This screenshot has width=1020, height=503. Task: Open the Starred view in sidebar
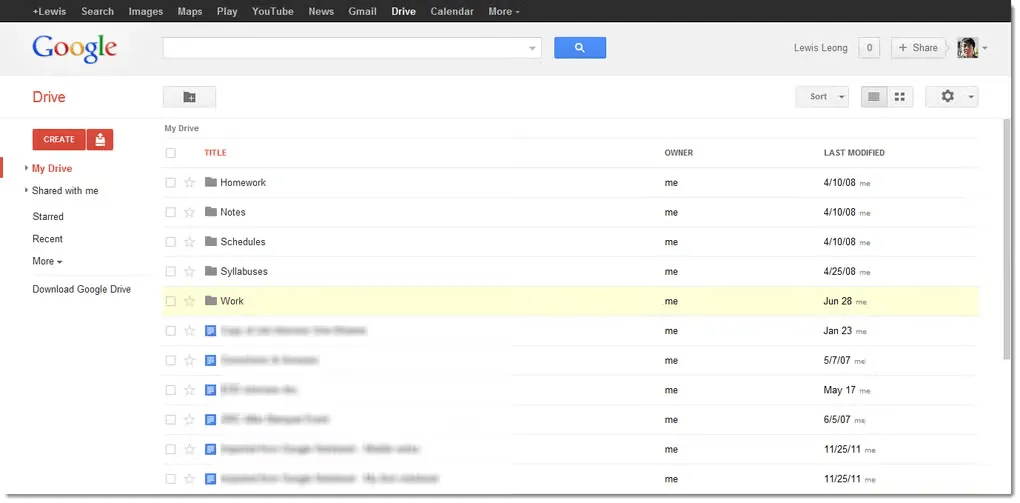(48, 216)
